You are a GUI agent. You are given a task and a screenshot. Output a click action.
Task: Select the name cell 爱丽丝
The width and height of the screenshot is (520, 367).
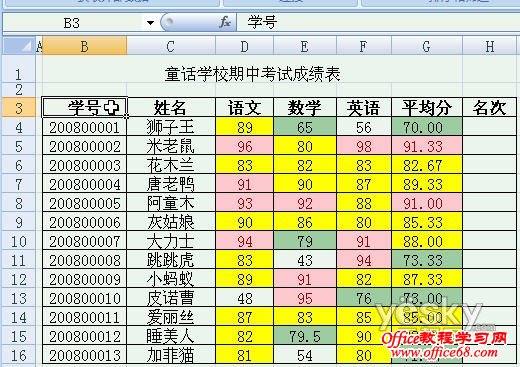pos(171,317)
